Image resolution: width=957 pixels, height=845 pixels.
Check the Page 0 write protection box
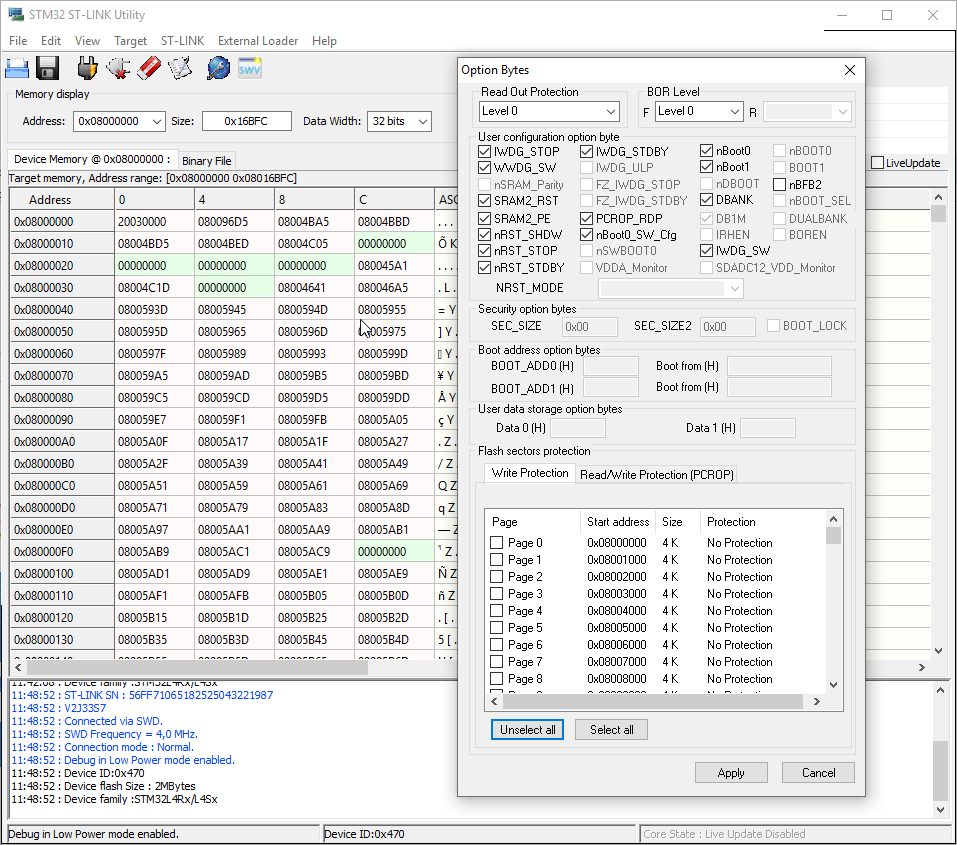point(497,543)
